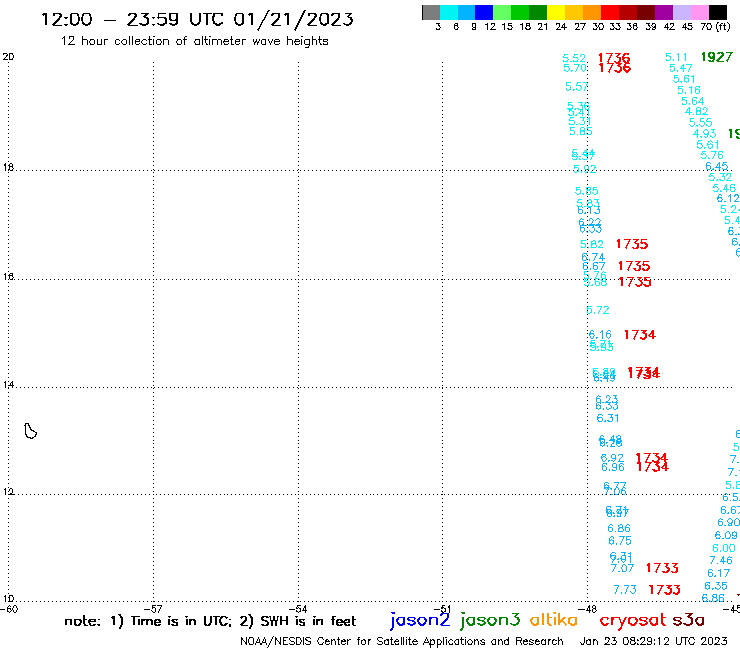This screenshot has width=740, height=650.
Task: Click wave height value '5.47'
Action: [681, 68]
